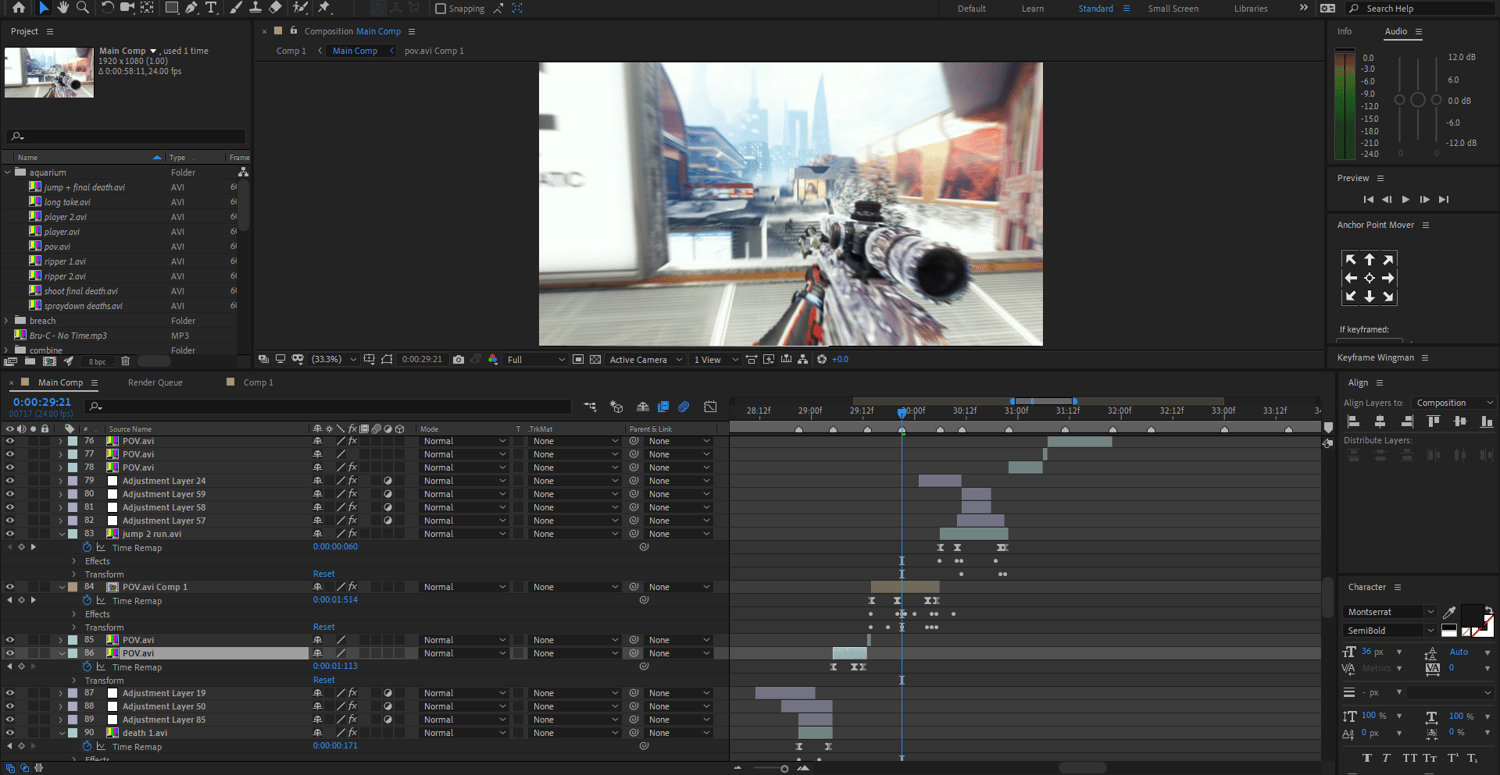The image size is (1500, 775).
Task: Select the Clone Stamp tool
Action: (x=255, y=8)
